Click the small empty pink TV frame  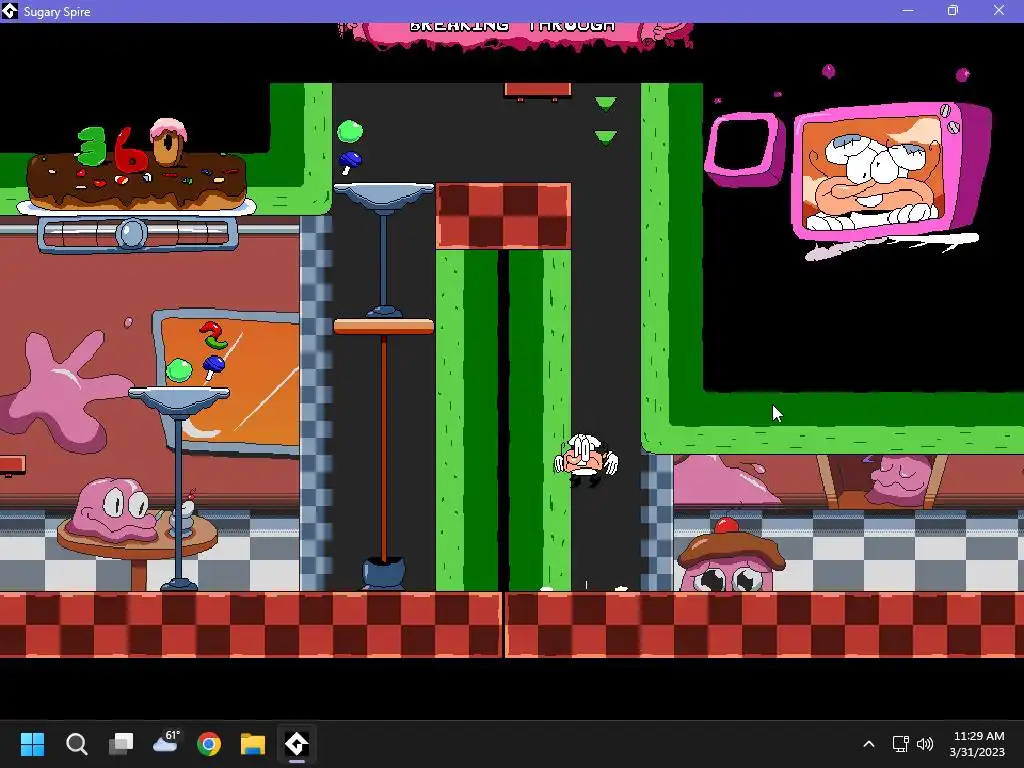(x=744, y=149)
